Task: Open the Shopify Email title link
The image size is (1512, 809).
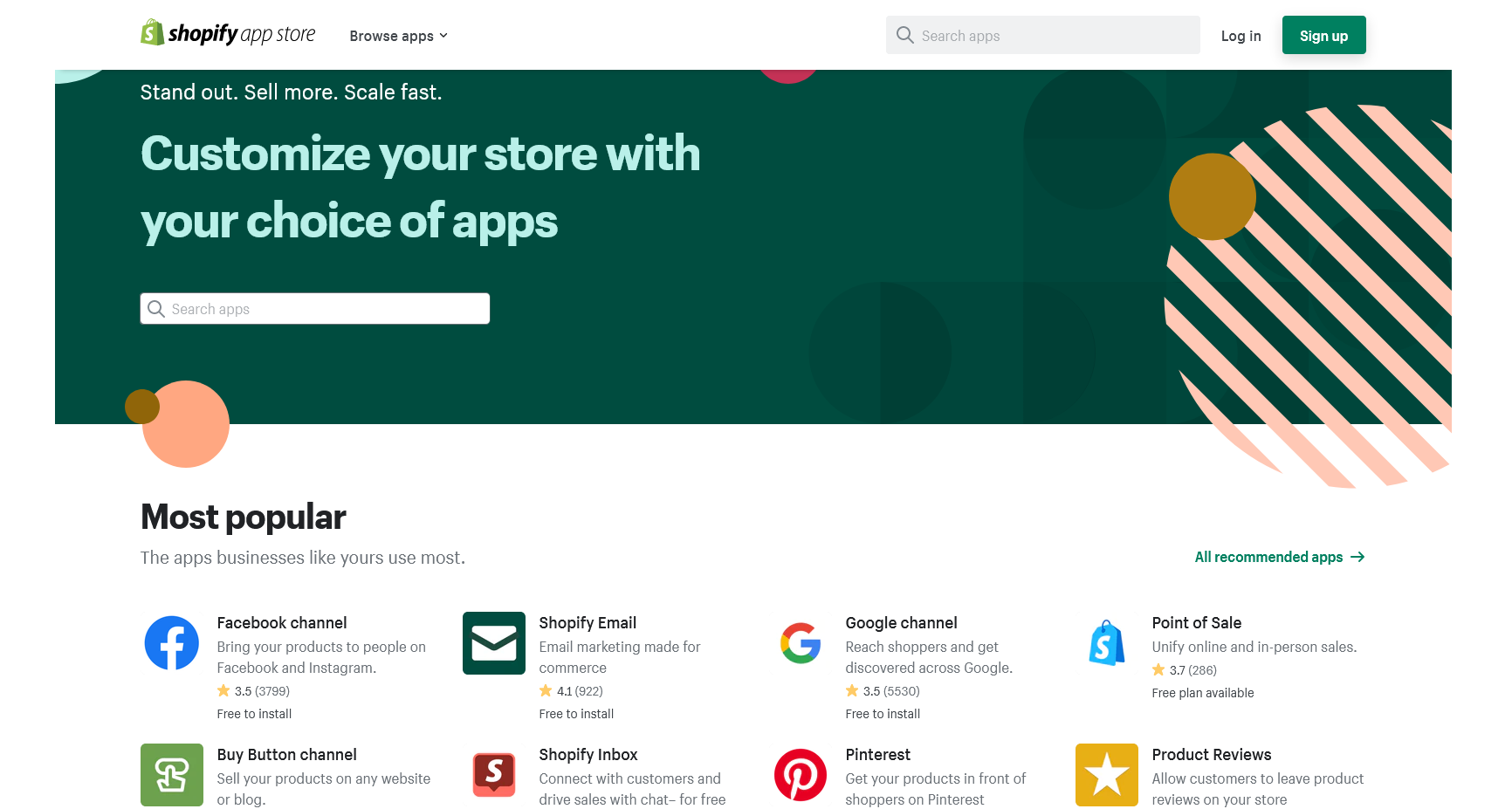Action: (x=588, y=623)
